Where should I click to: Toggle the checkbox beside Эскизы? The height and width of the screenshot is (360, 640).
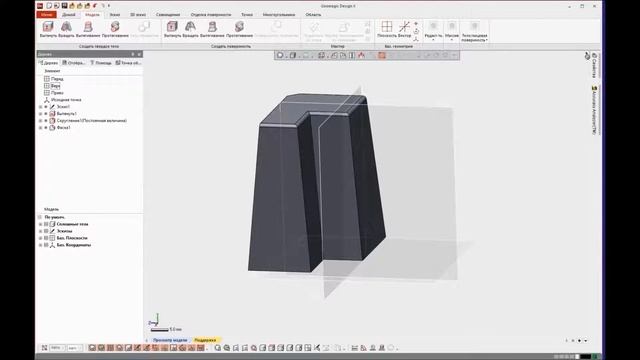[x=46, y=231]
